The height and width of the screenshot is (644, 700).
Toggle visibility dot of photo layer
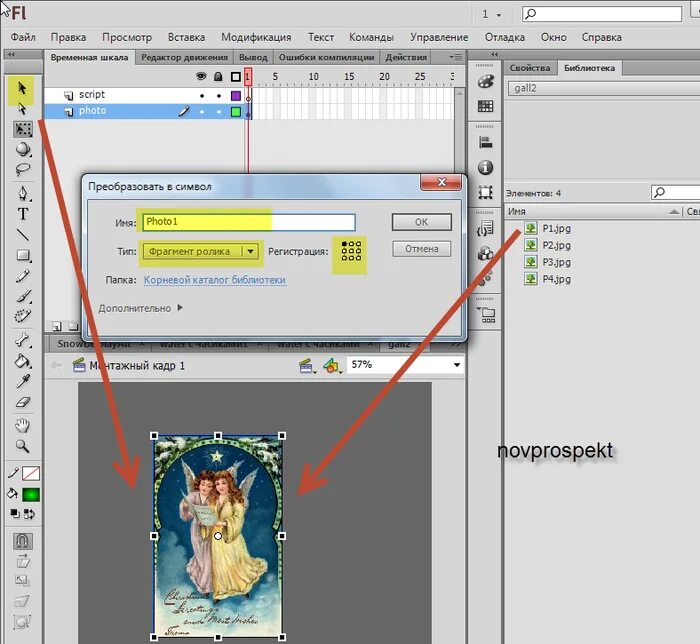click(202, 112)
